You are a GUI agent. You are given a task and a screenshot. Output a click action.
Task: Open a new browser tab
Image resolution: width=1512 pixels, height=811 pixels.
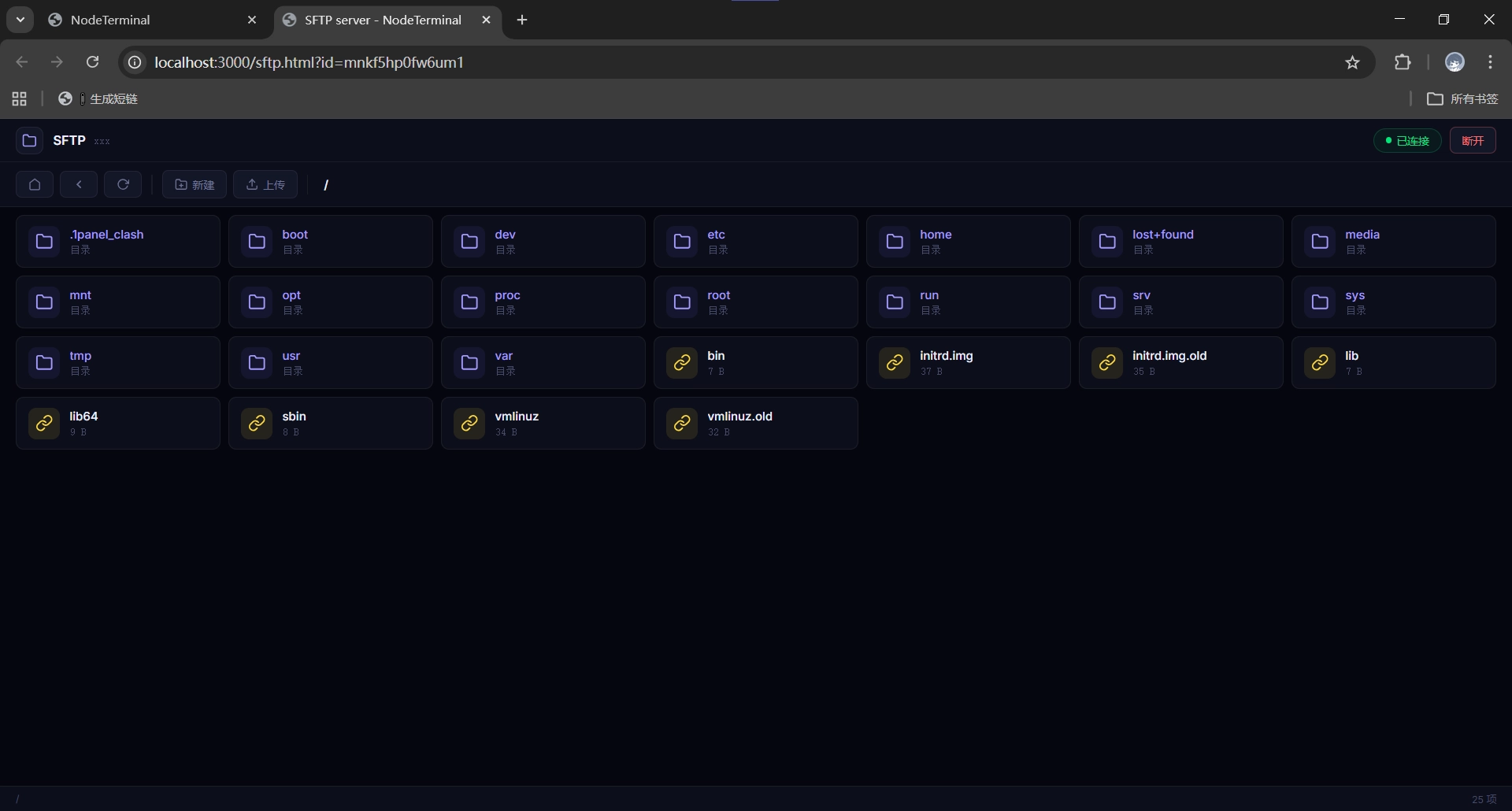pyautogui.click(x=522, y=20)
